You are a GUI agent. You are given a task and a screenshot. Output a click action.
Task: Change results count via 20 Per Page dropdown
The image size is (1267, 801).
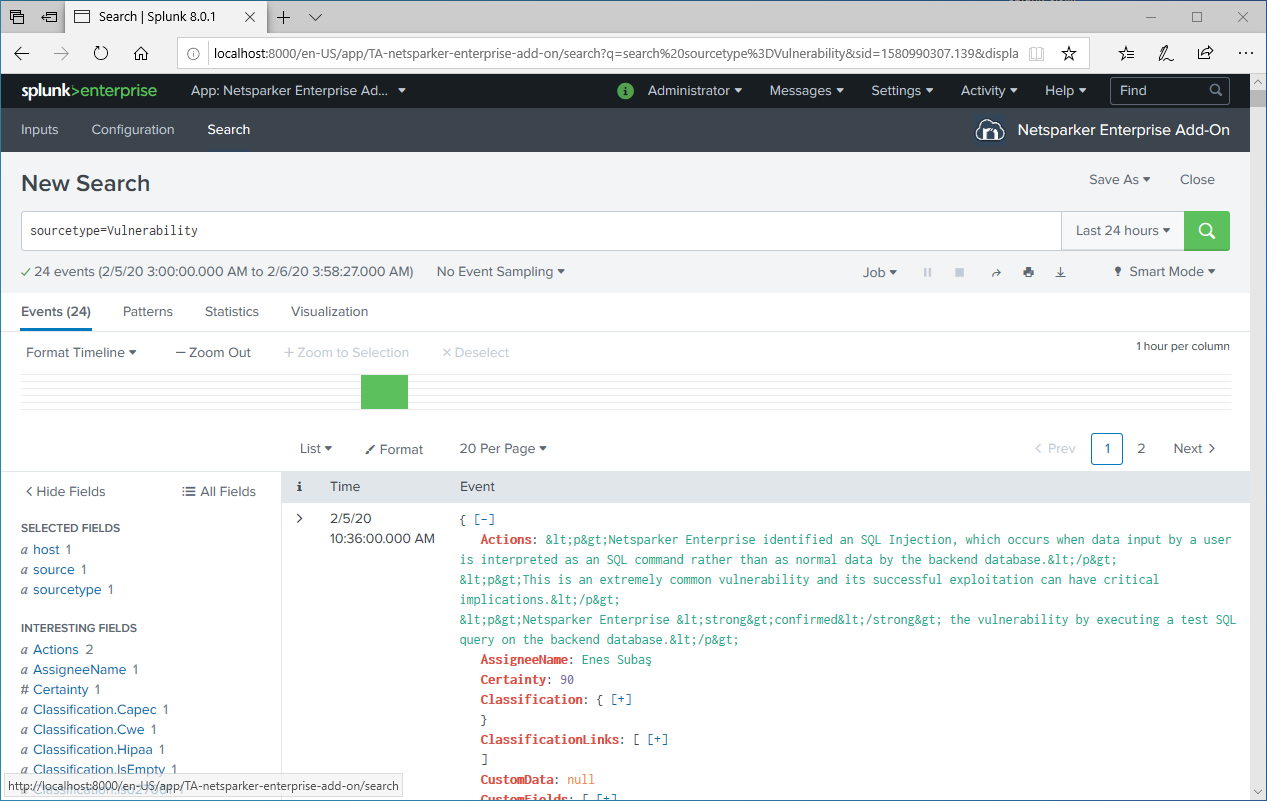(502, 448)
